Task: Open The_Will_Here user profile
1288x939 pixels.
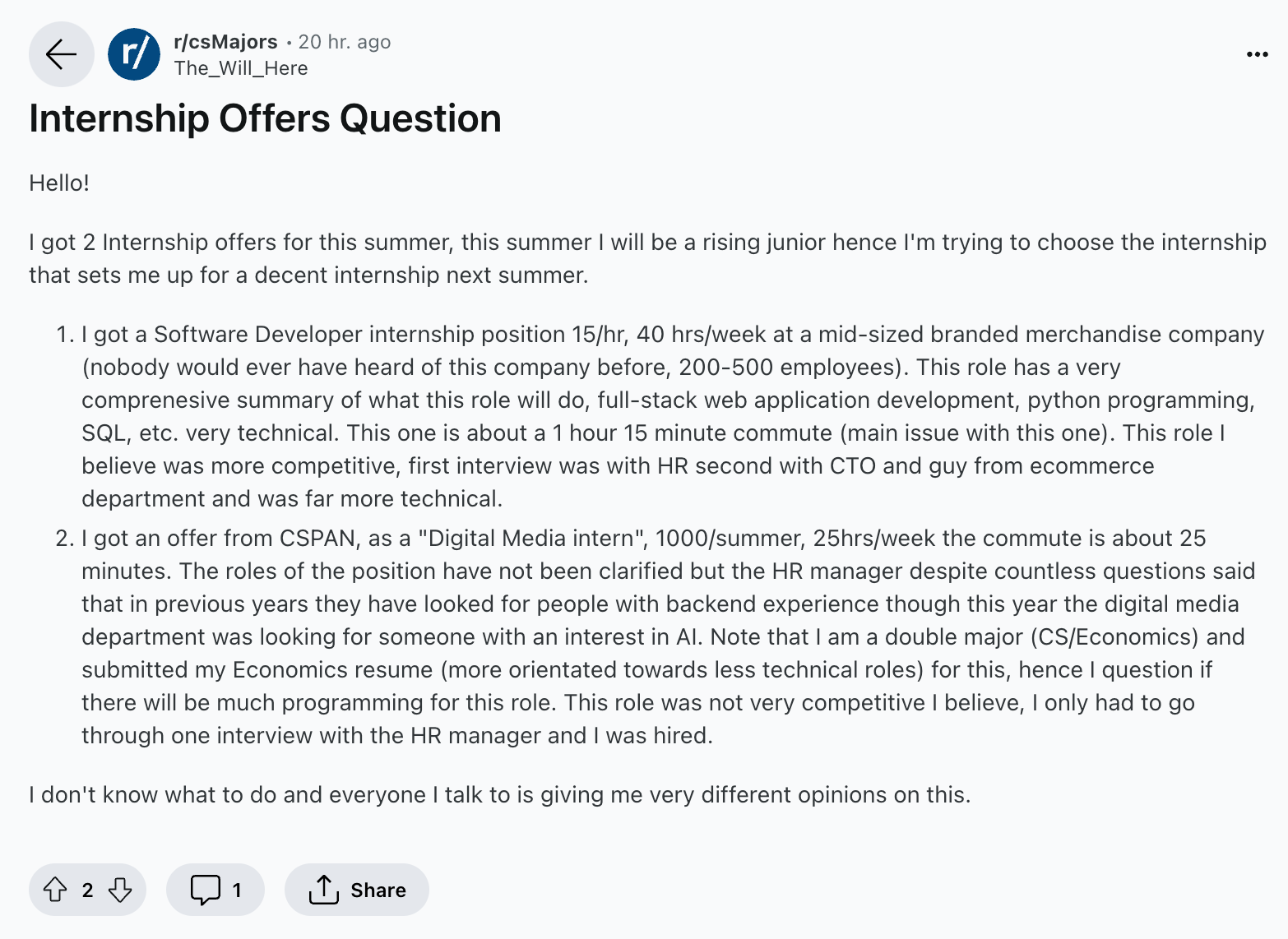Action: (241, 68)
